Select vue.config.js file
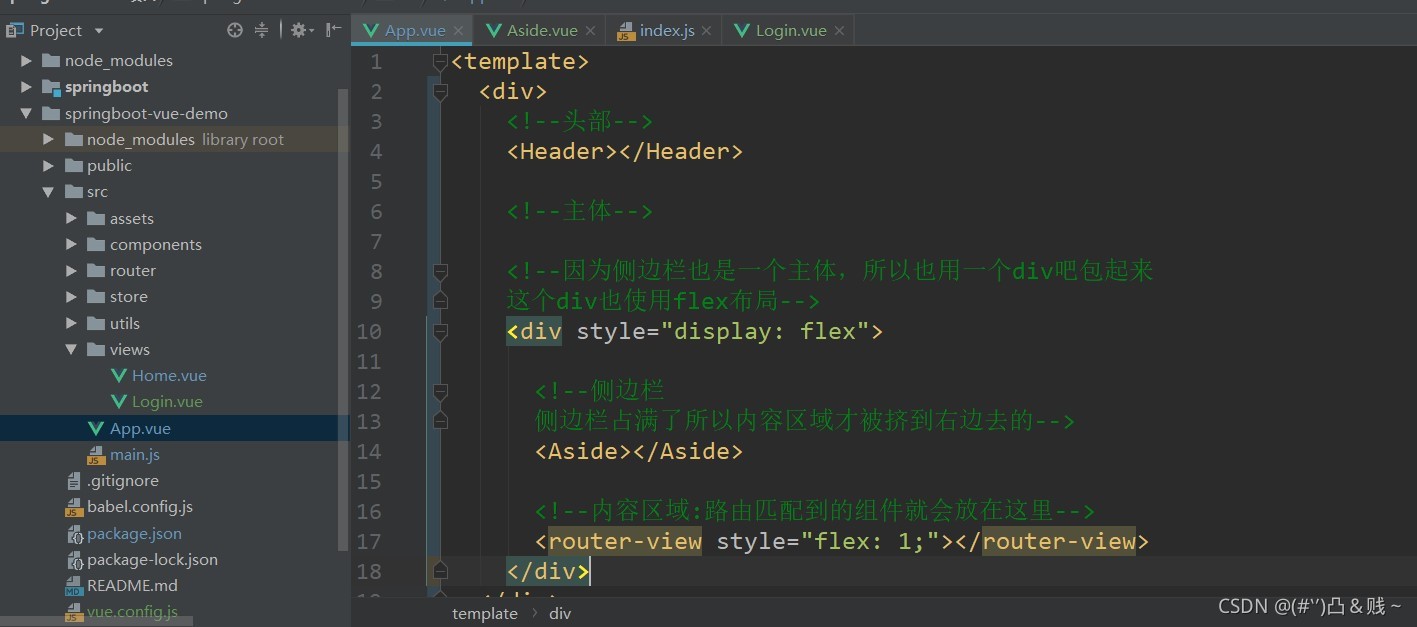Screen dimensions: 1417x627 click(132, 612)
